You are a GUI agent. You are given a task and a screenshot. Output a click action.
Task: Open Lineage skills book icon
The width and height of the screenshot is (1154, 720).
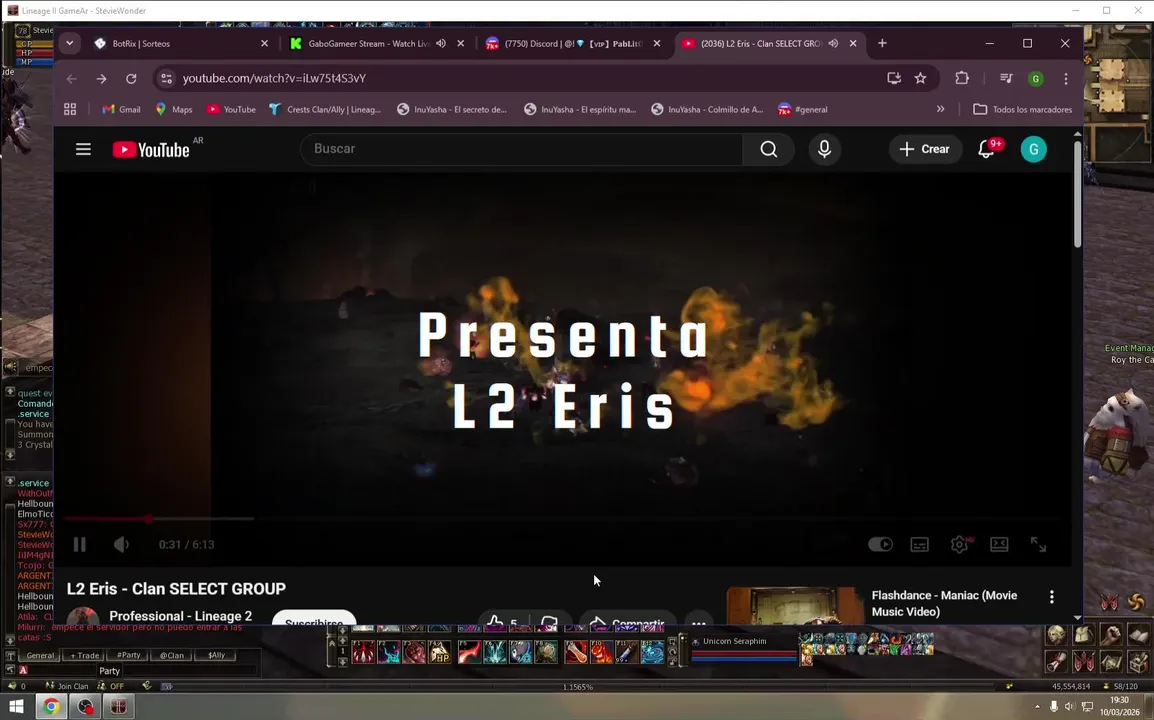point(1138,635)
